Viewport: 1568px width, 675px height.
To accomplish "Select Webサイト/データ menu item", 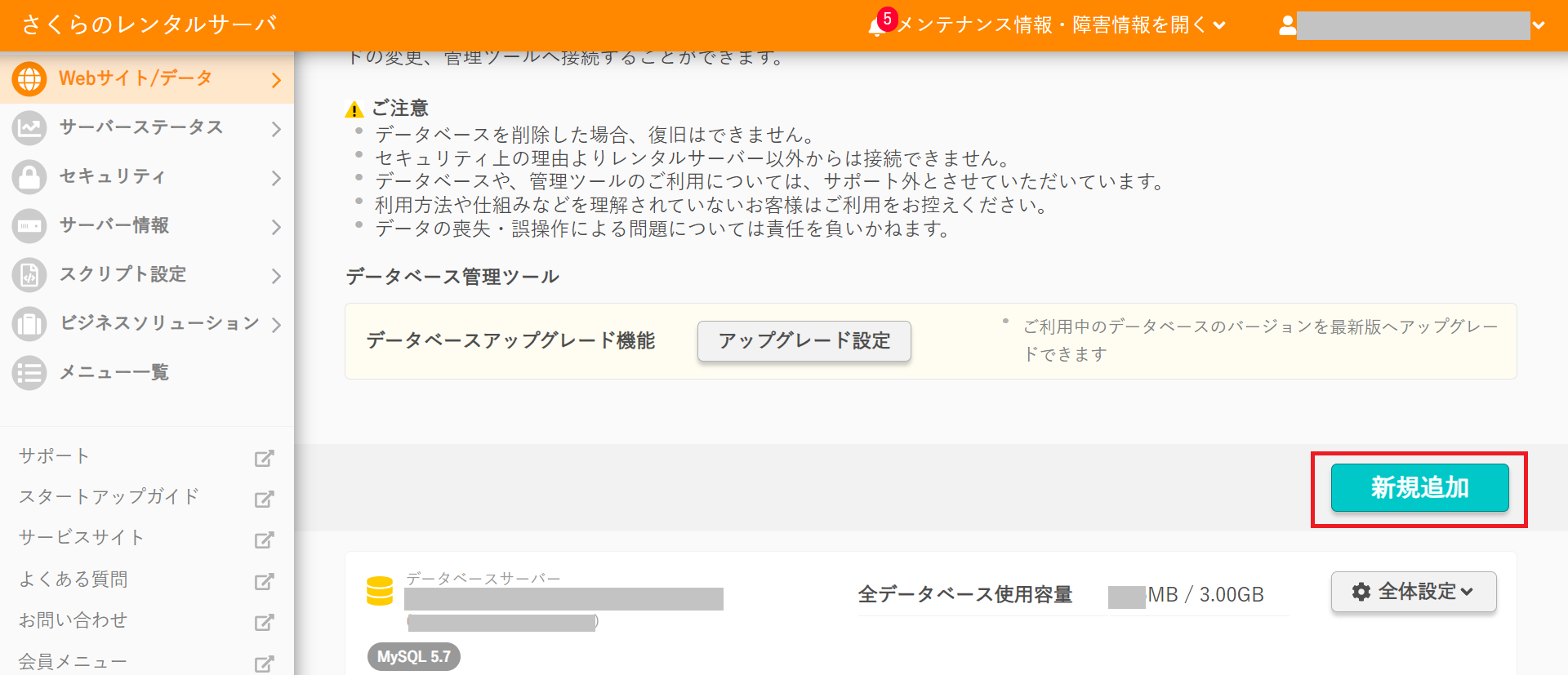I will point(147,79).
